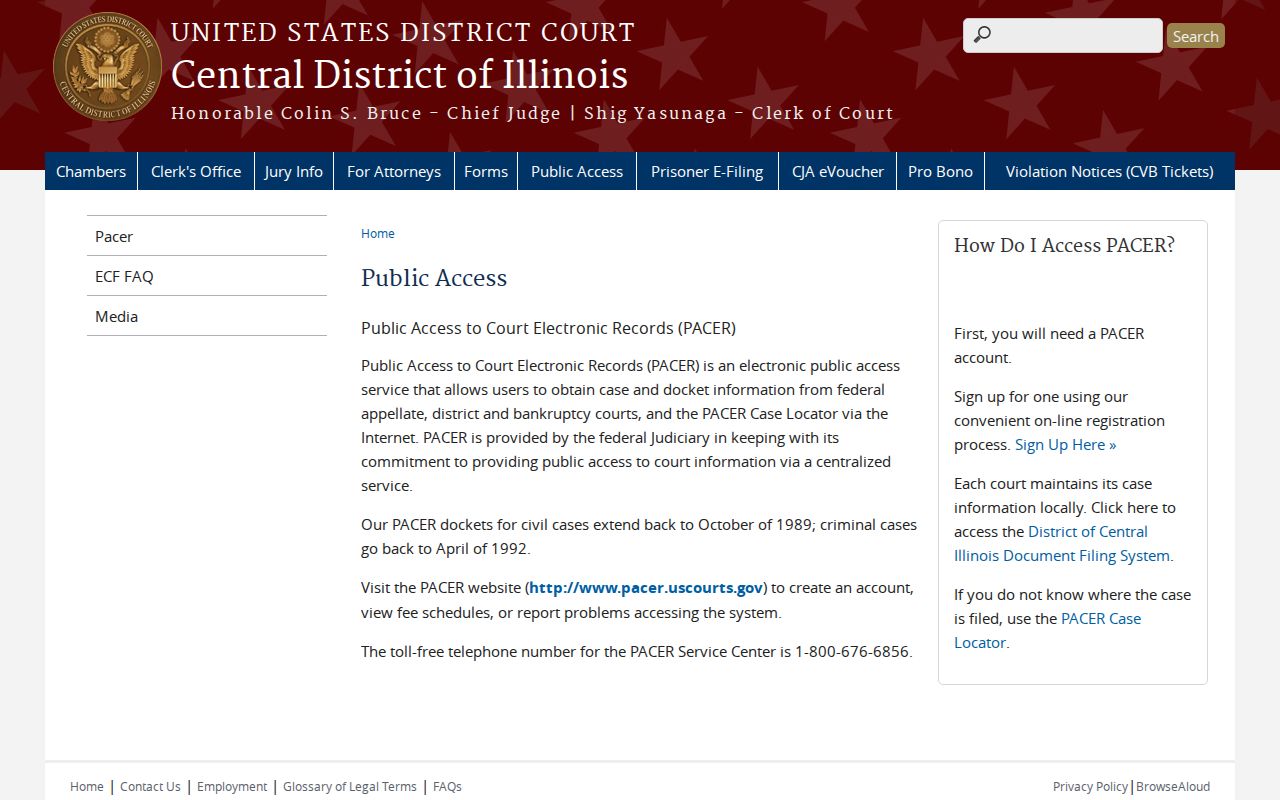Open the Forms menu
Image resolution: width=1280 pixels, height=800 pixels.
tap(486, 171)
